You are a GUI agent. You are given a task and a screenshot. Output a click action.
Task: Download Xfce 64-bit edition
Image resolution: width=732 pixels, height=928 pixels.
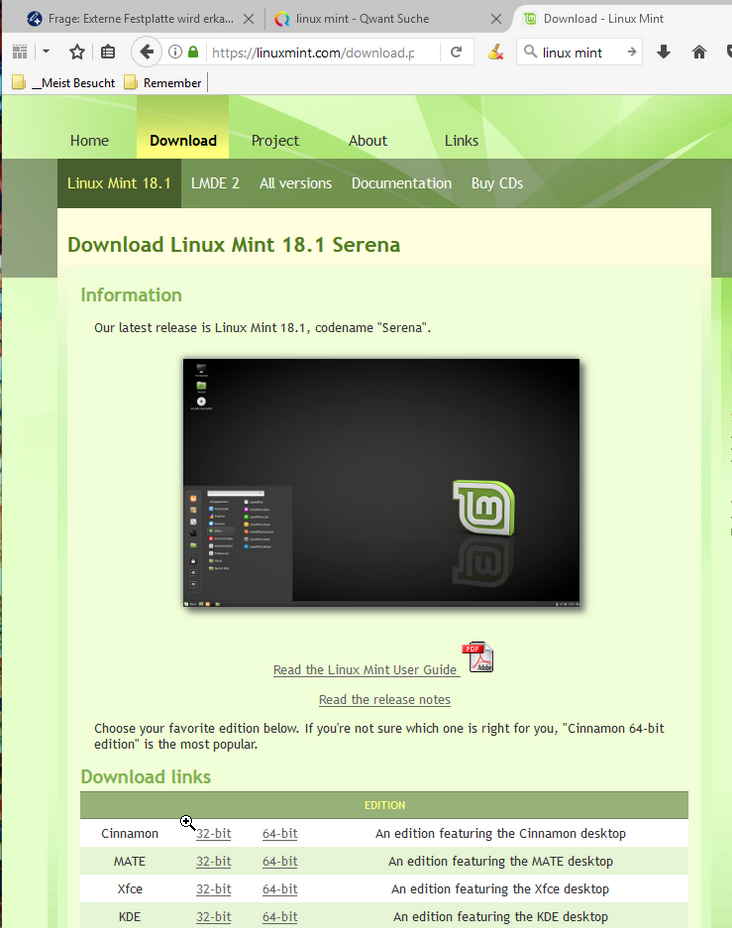(x=280, y=889)
